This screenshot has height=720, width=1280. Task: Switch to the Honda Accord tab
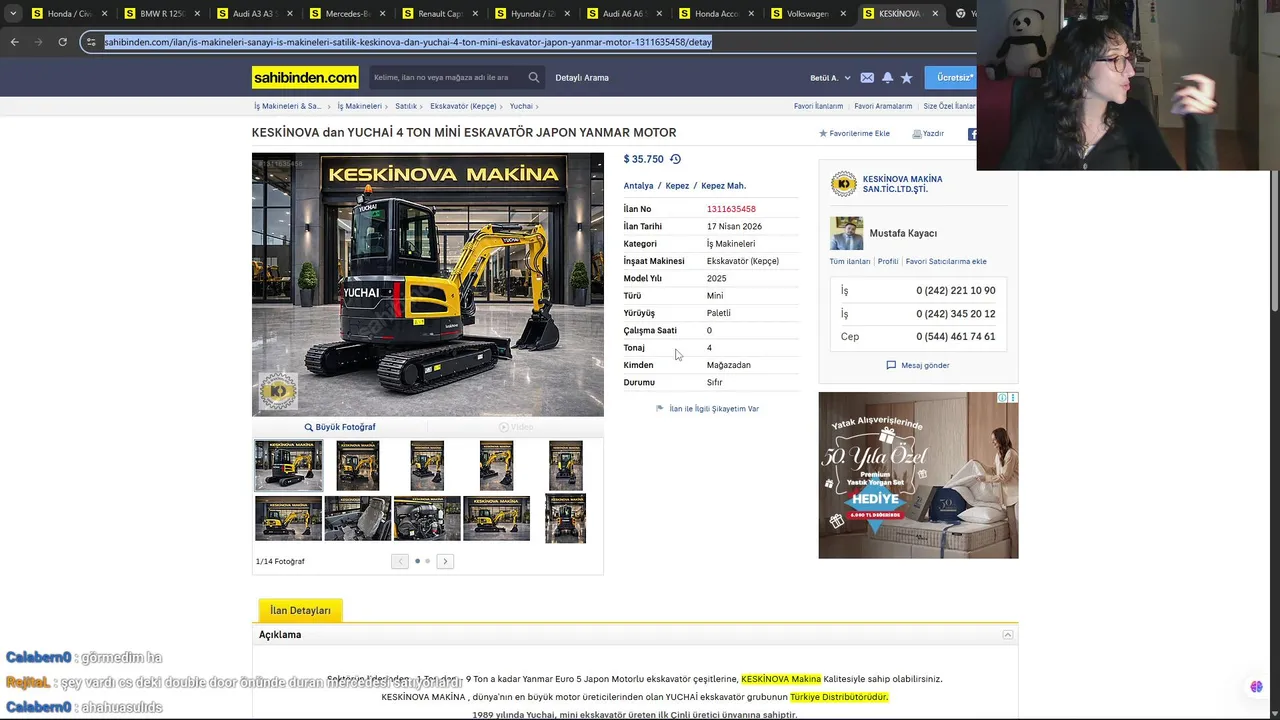coord(714,14)
